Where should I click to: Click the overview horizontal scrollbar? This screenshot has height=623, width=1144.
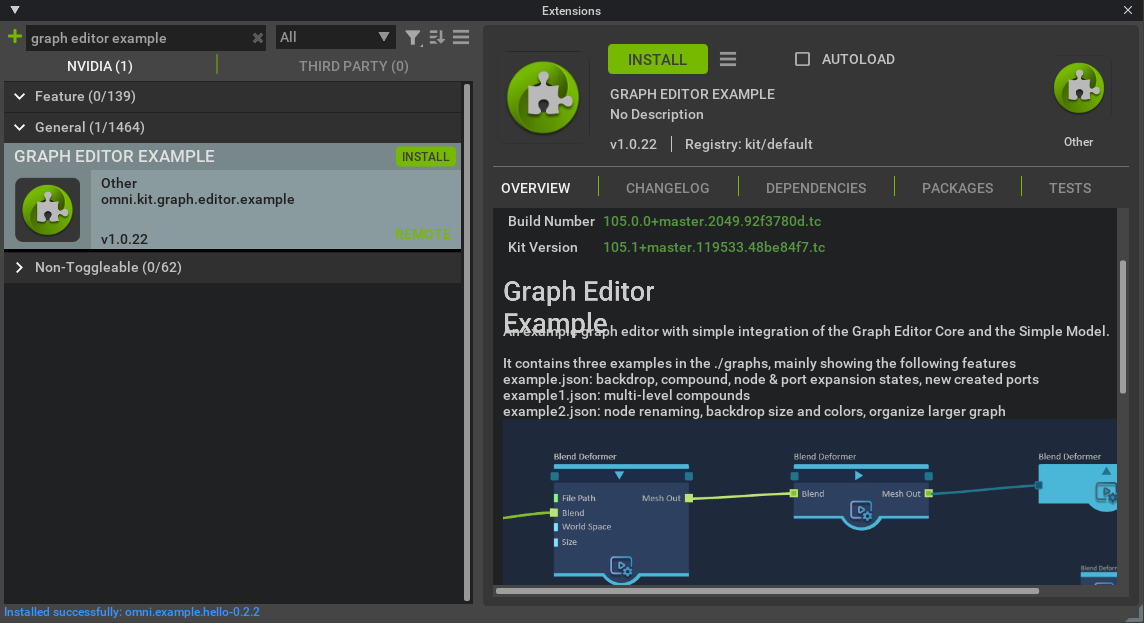767,591
